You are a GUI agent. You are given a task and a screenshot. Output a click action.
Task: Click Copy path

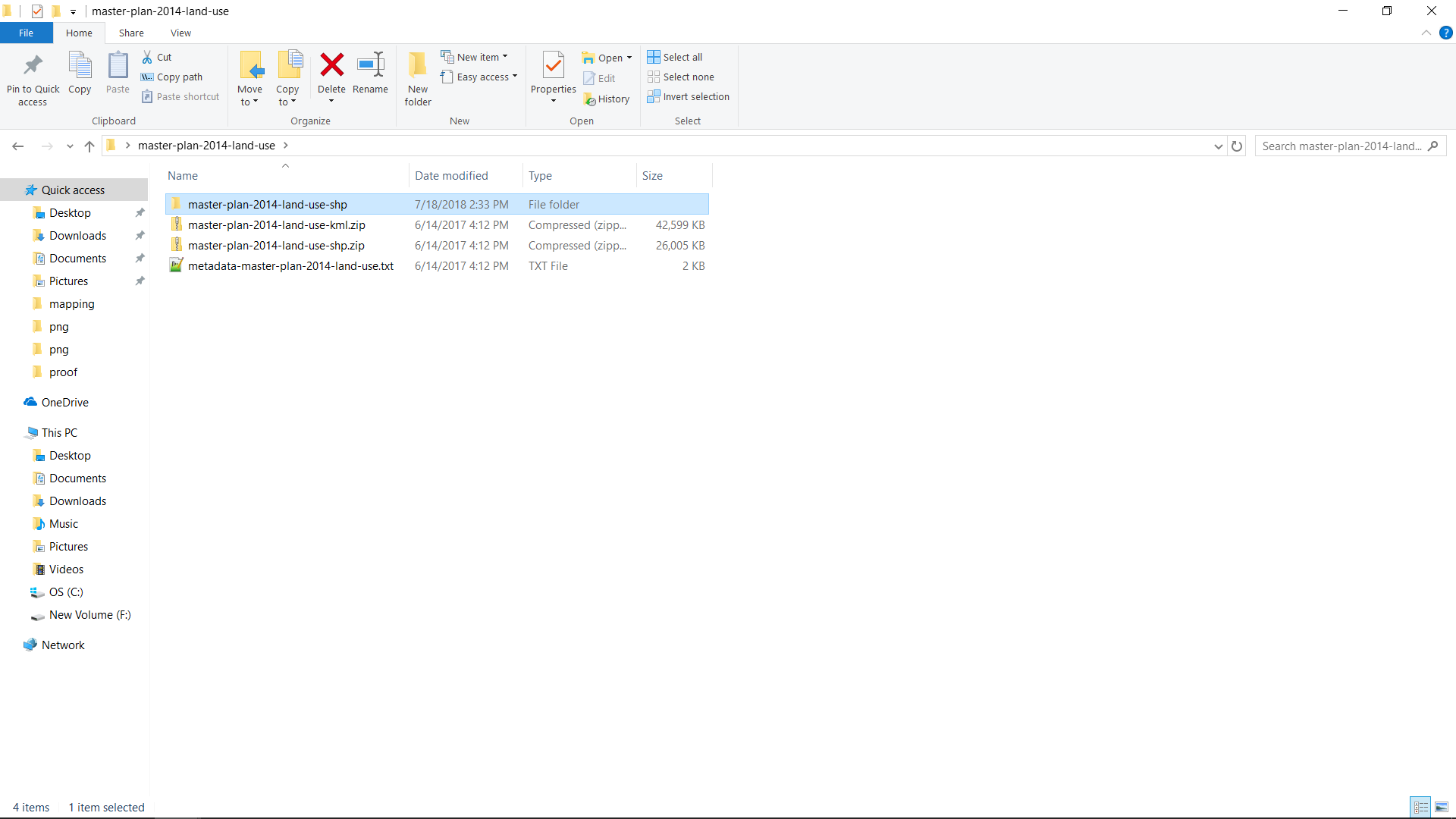172,77
